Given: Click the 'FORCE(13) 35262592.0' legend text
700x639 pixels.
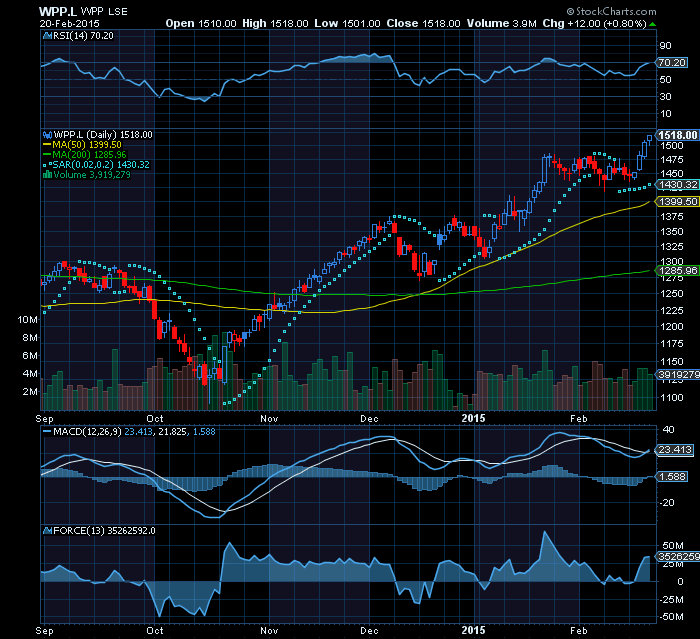Looking at the screenshot, I should pos(104,531).
